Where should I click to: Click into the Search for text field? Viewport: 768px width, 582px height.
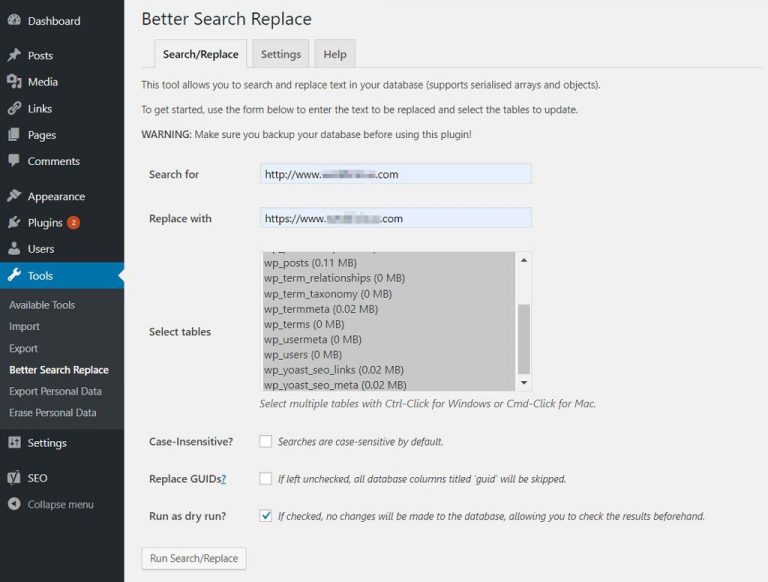pyautogui.click(x=395, y=174)
